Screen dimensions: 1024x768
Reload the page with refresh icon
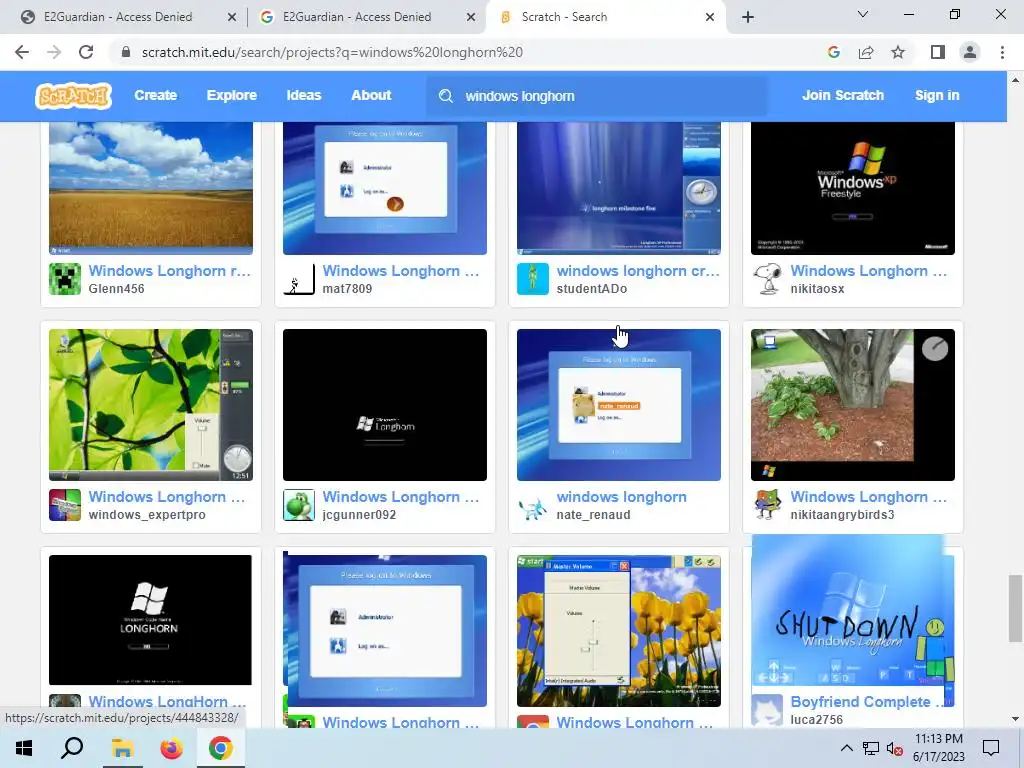(x=86, y=52)
